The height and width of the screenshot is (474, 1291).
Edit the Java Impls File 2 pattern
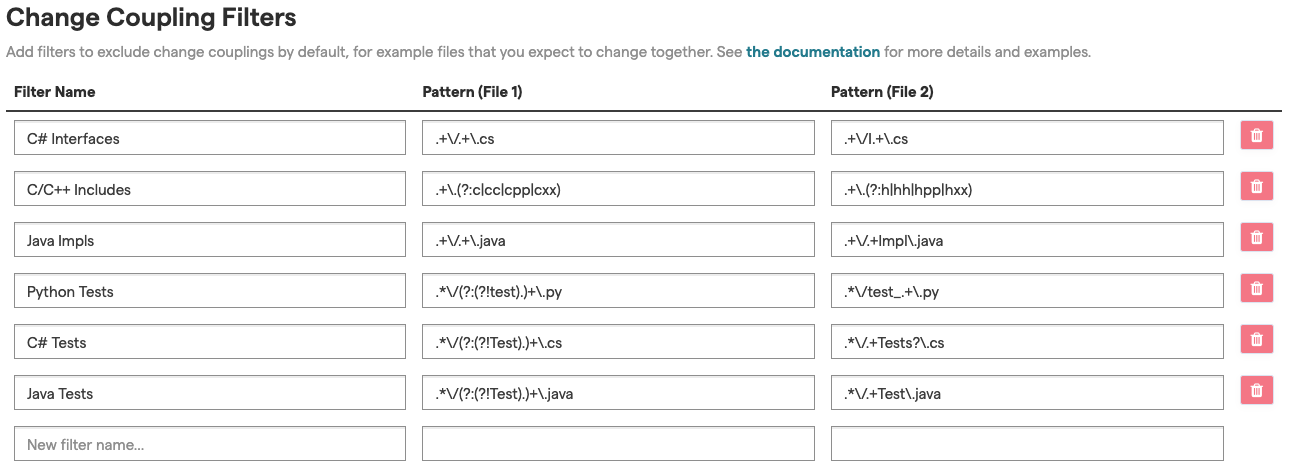tap(1027, 240)
